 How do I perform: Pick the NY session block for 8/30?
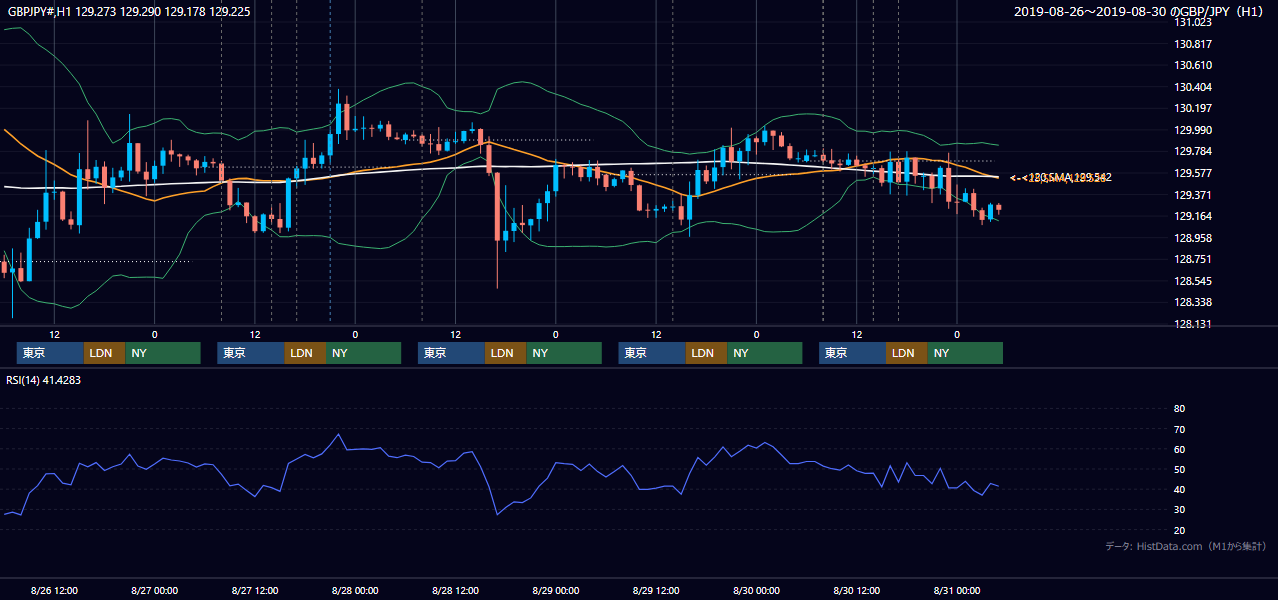(965, 353)
